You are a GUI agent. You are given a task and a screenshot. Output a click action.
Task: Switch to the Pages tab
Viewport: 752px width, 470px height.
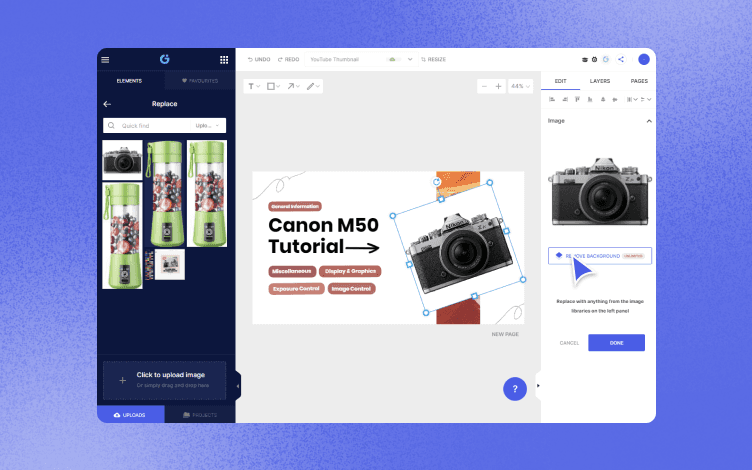(639, 81)
